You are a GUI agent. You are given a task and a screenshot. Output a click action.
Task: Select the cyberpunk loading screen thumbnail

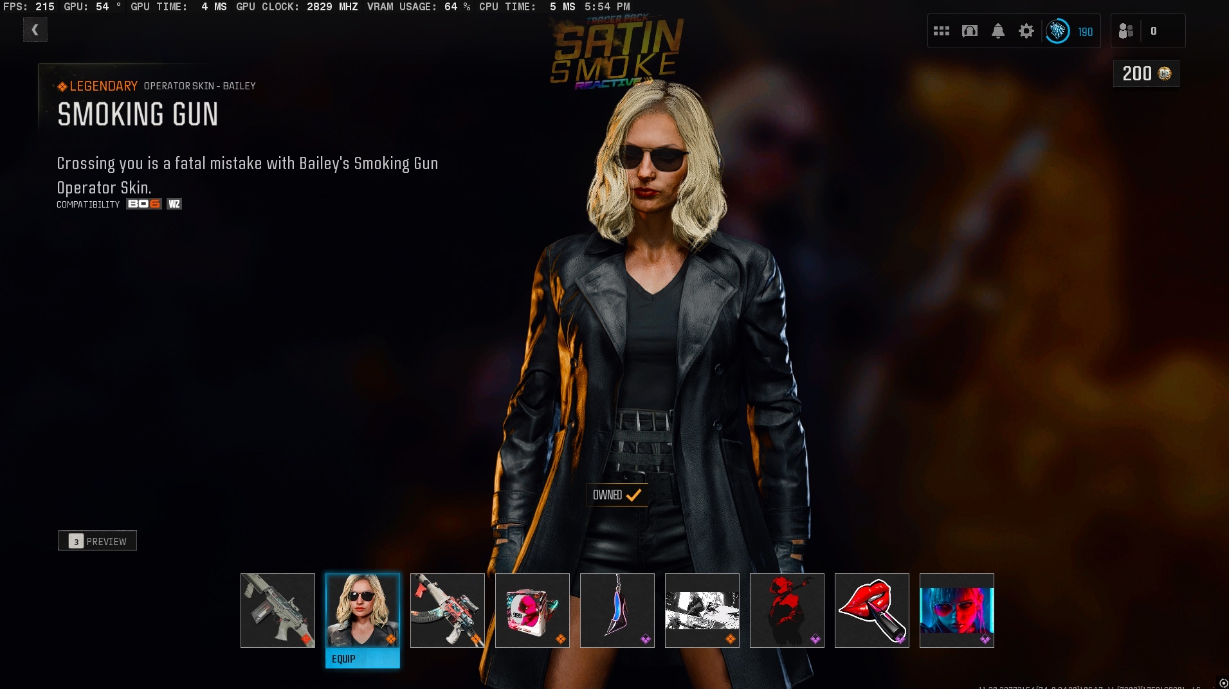(x=956, y=610)
